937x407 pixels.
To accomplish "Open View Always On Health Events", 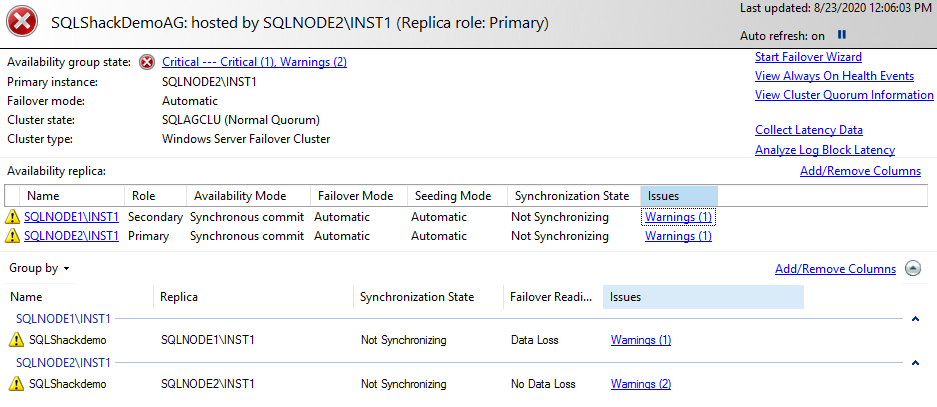I will pyautogui.click(x=834, y=76).
